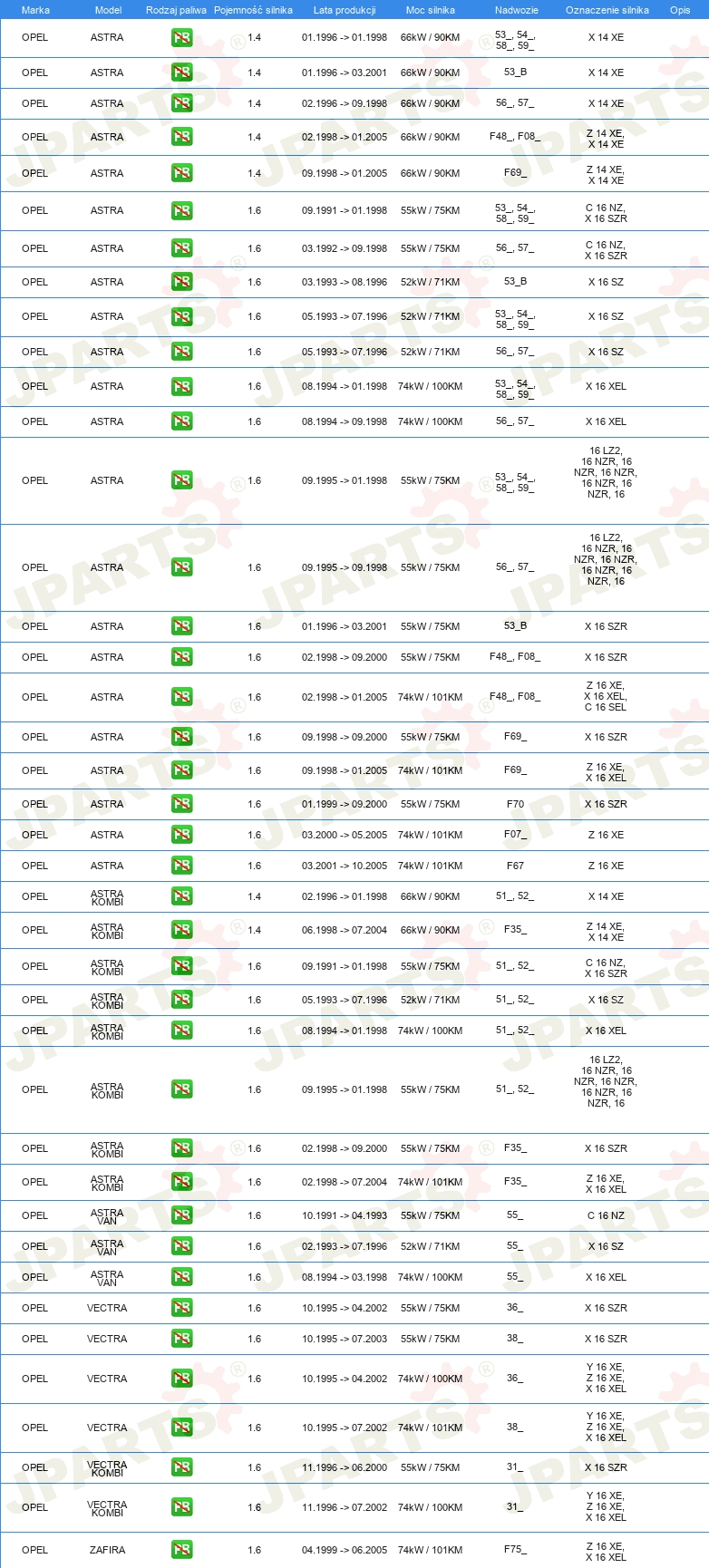The width and height of the screenshot is (709, 1568).
Task: Click the Lata produkcji column header
Action: click(345, 10)
